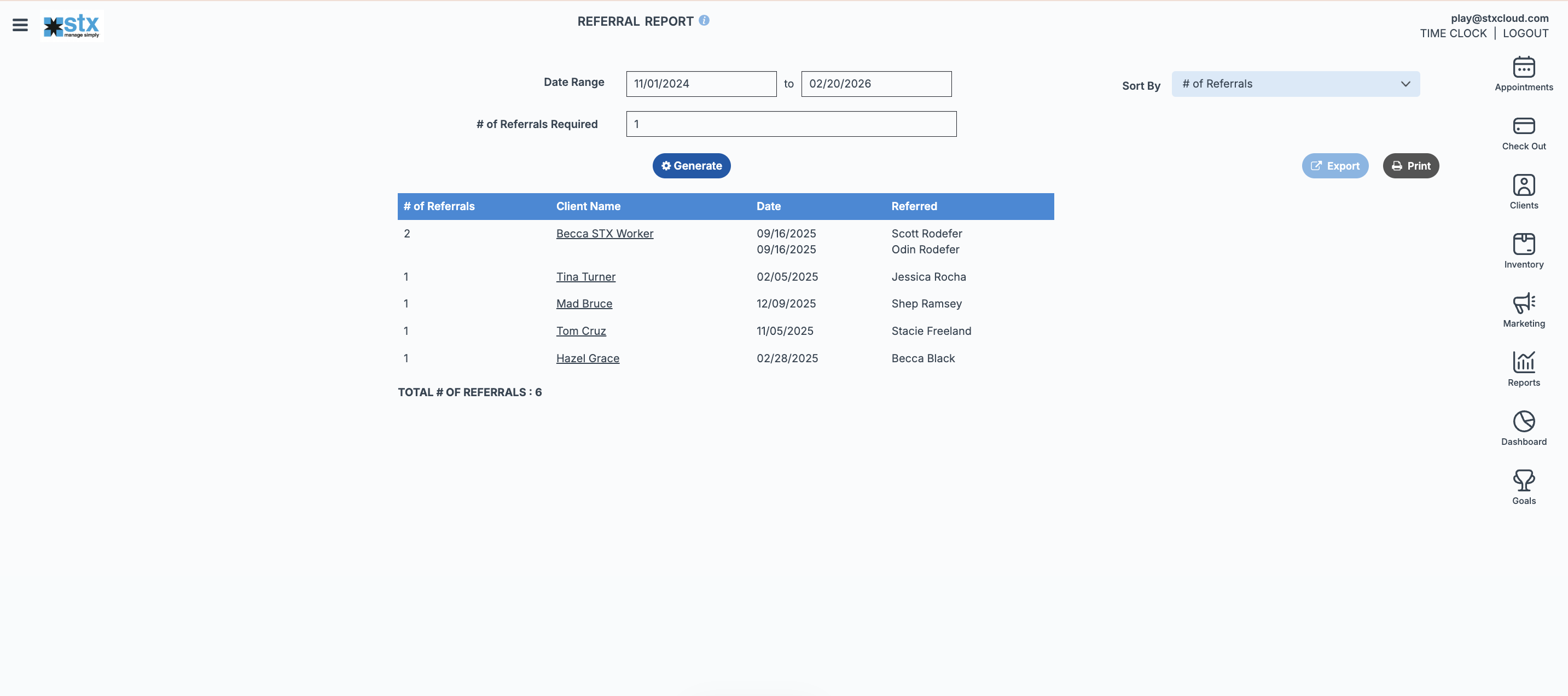
Task: Click the Referral Report info icon
Action: pos(704,21)
